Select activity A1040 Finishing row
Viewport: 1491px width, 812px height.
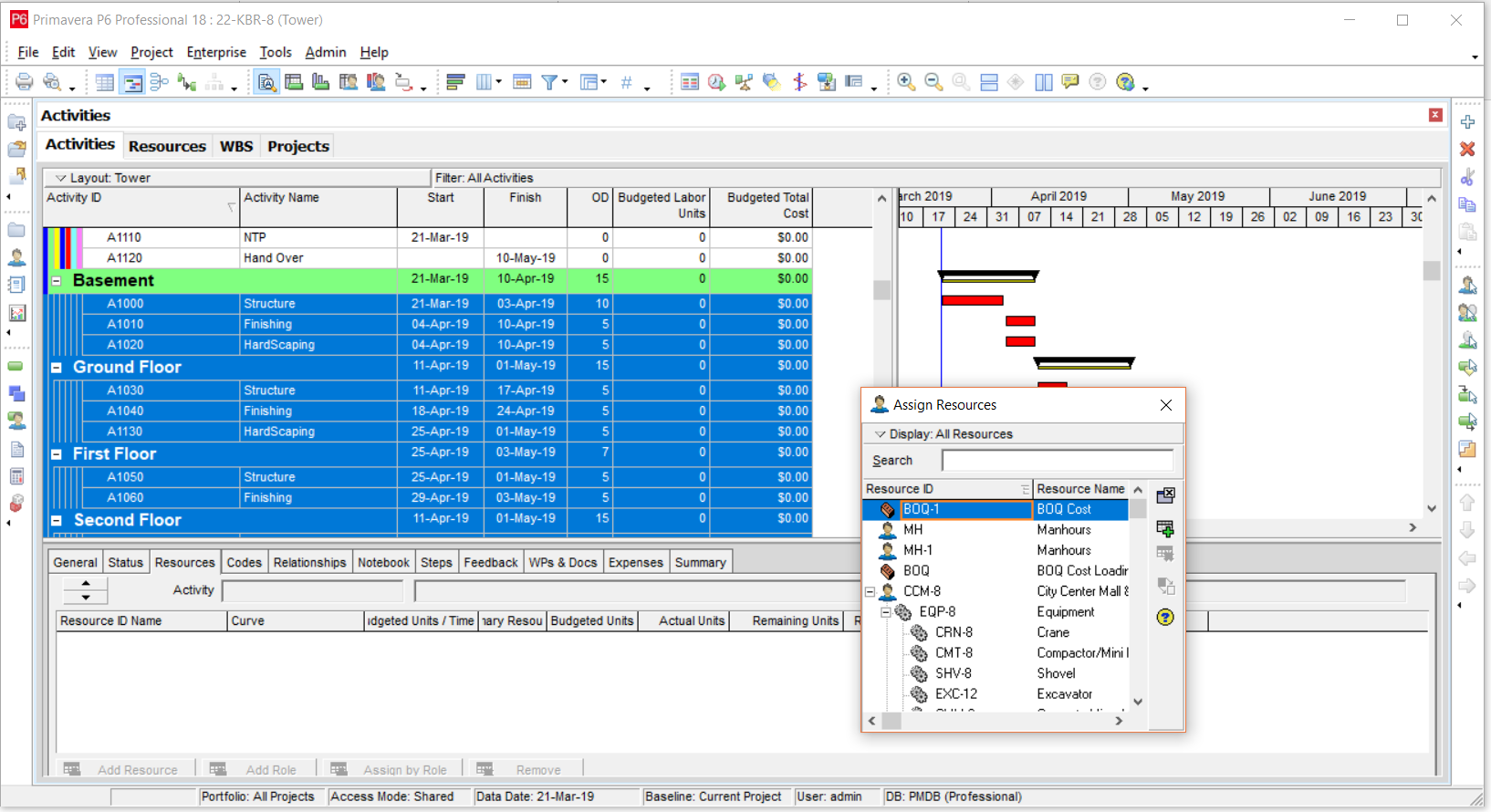(428, 411)
